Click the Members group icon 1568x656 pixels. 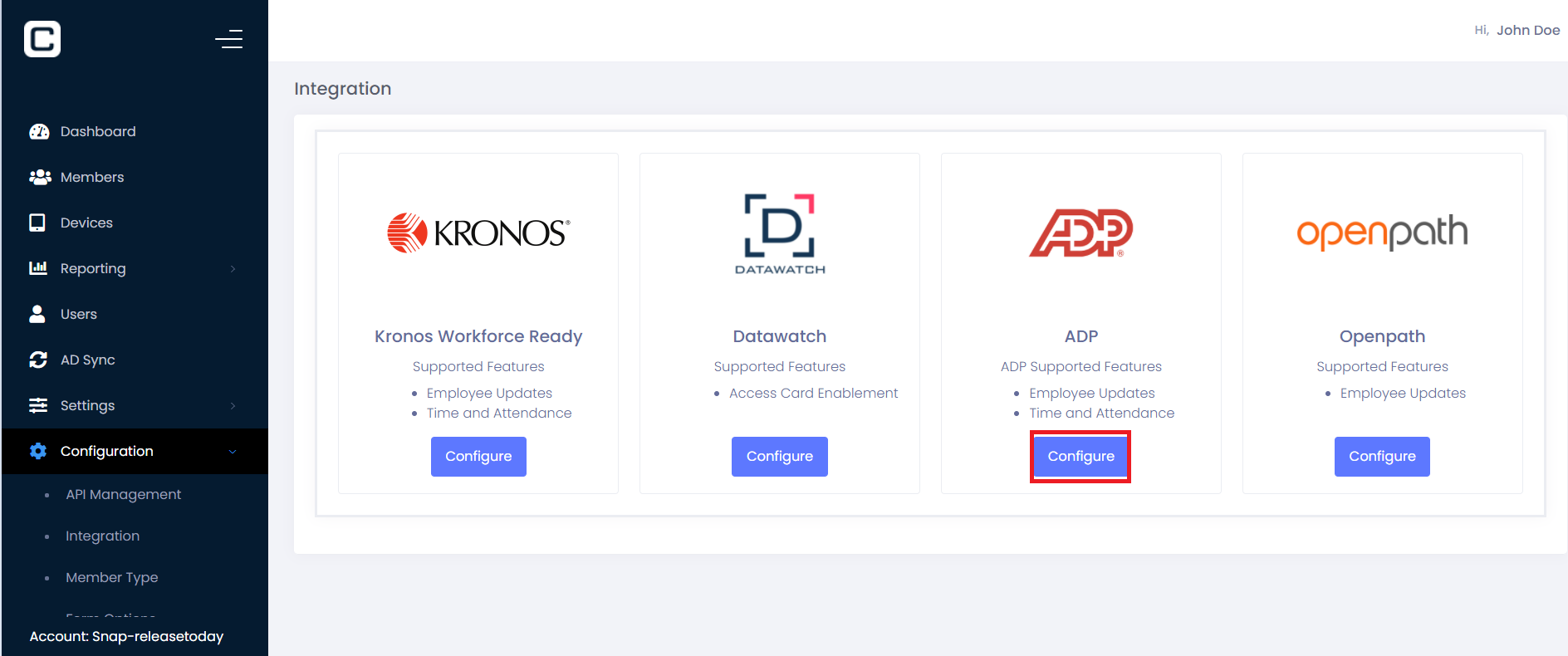click(40, 177)
